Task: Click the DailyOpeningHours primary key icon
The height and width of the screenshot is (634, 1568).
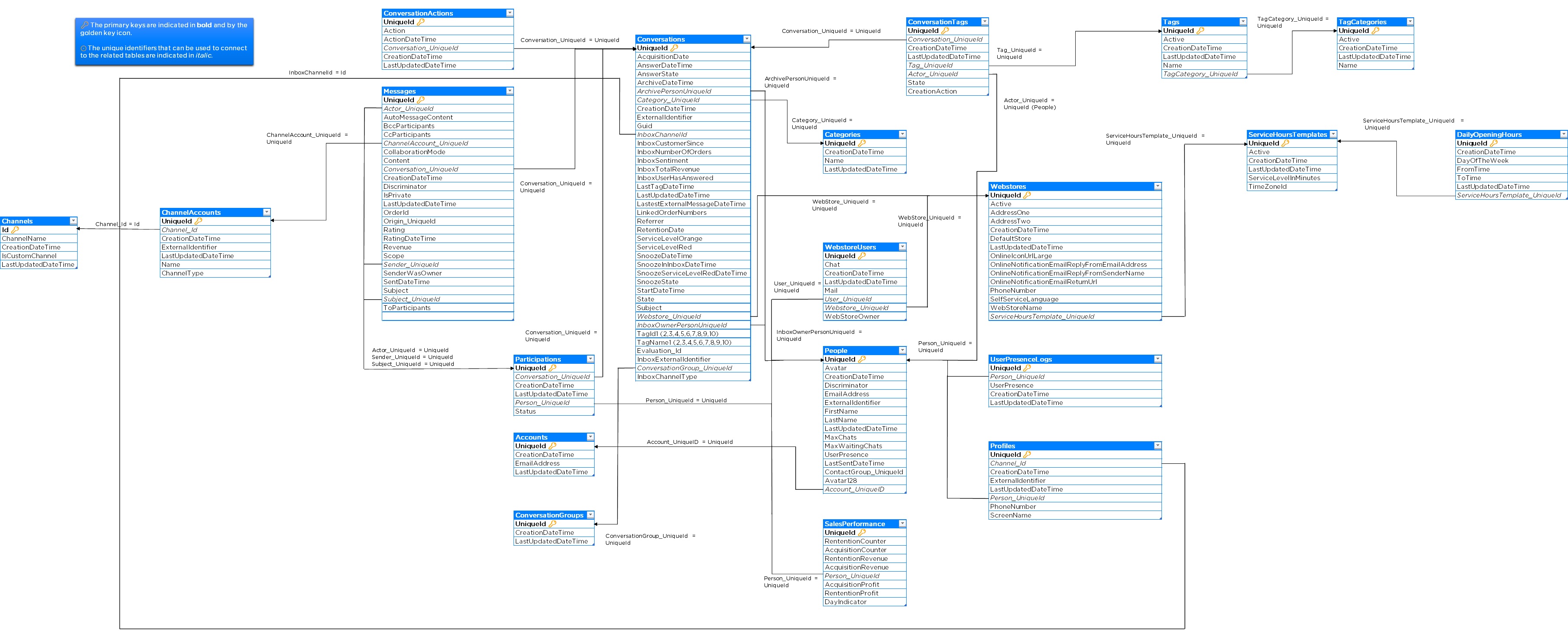Action: [x=1493, y=143]
